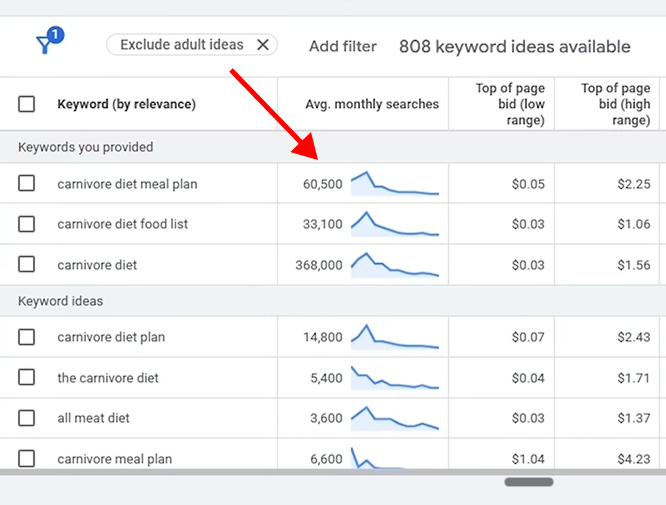
Task: Click keyword 'the carnivore diet'
Action: click(108, 378)
